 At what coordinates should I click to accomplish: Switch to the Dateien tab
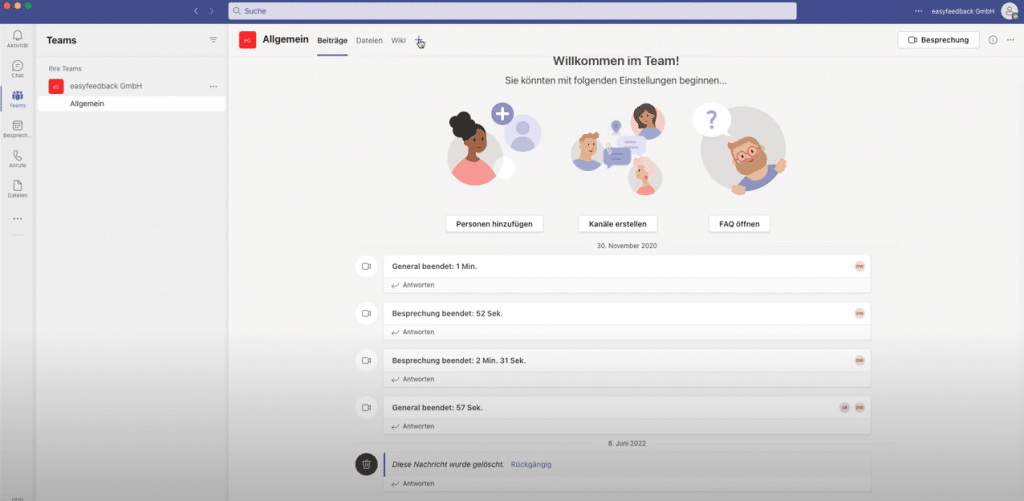[x=369, y=40]
